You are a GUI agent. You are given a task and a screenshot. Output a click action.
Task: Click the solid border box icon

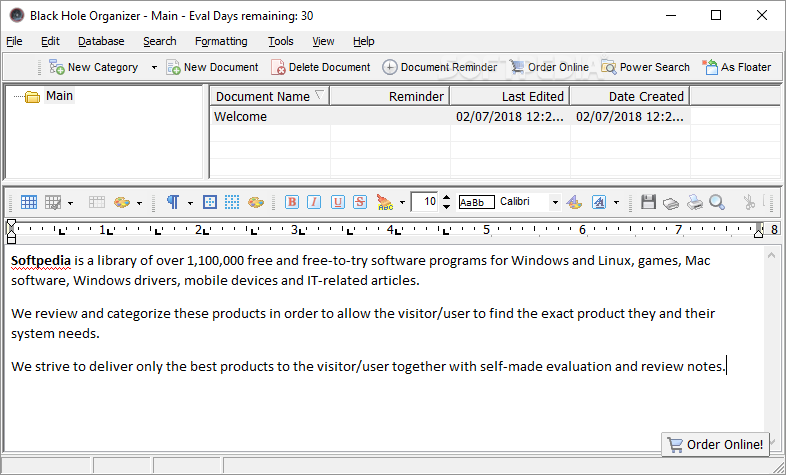pyautogui.click(x=210, y=202)
